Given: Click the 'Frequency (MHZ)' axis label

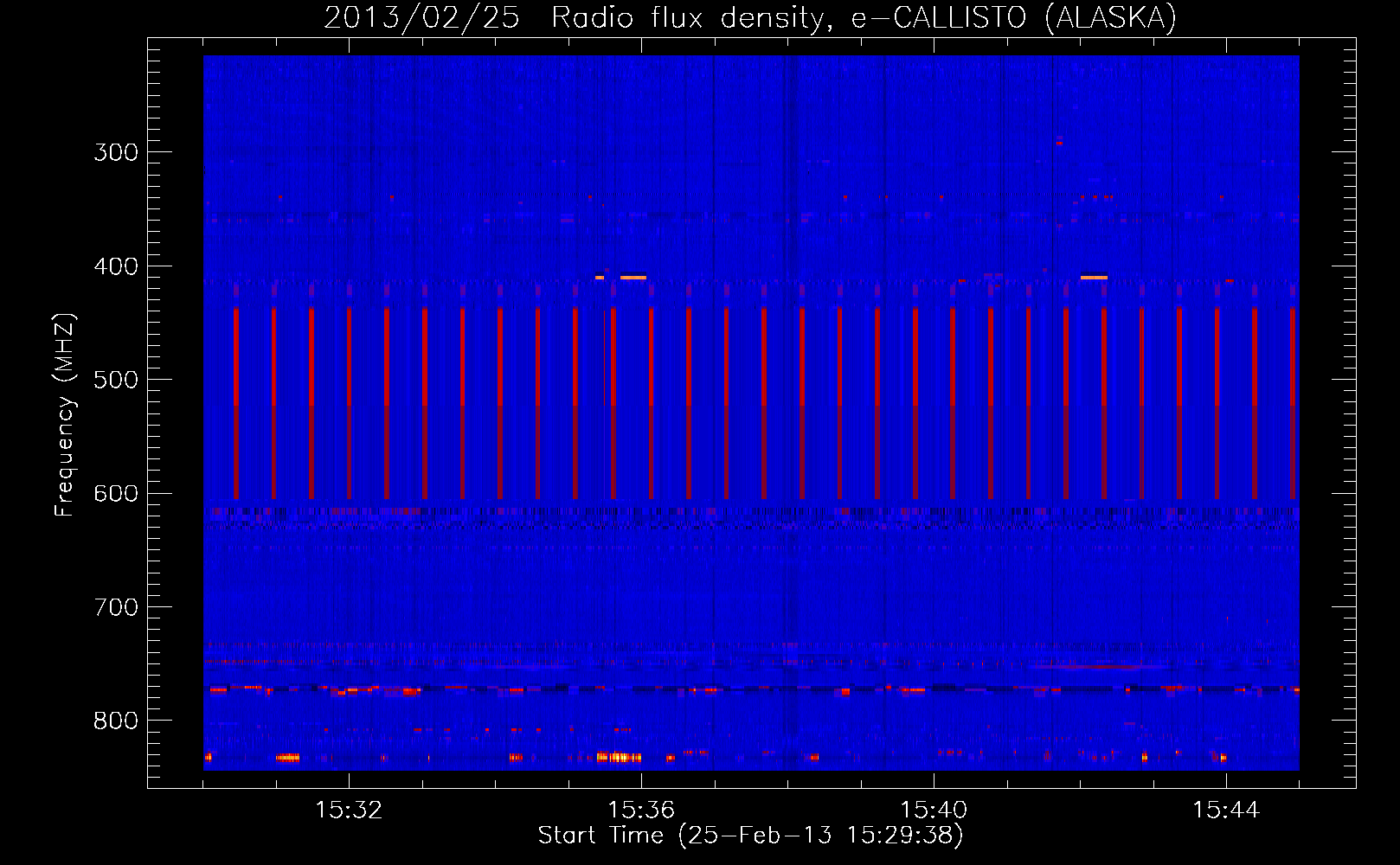Looking at the screenshot, I should pyautogui.click(x=65, y=414).
